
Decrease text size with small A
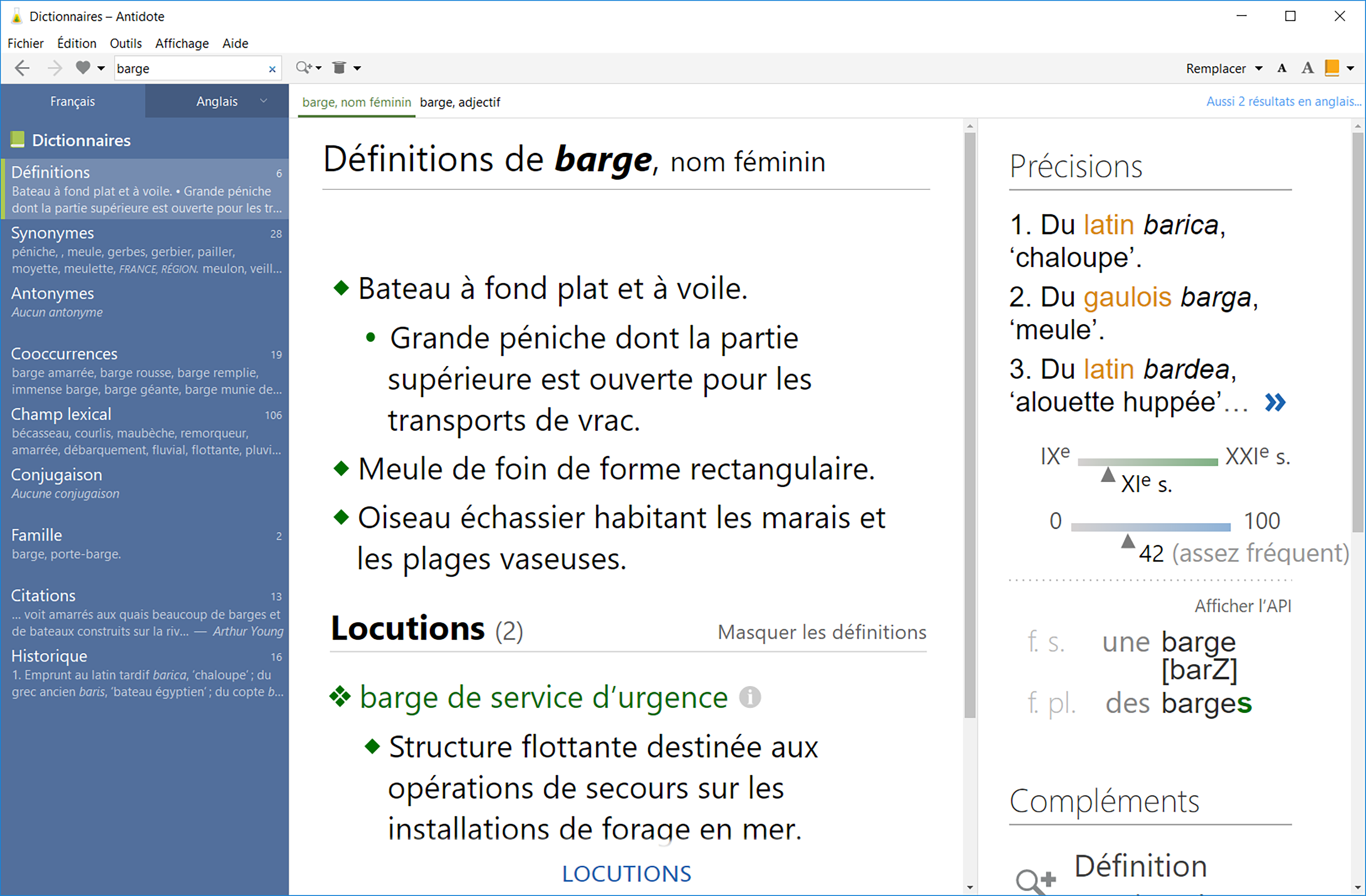1281,68
